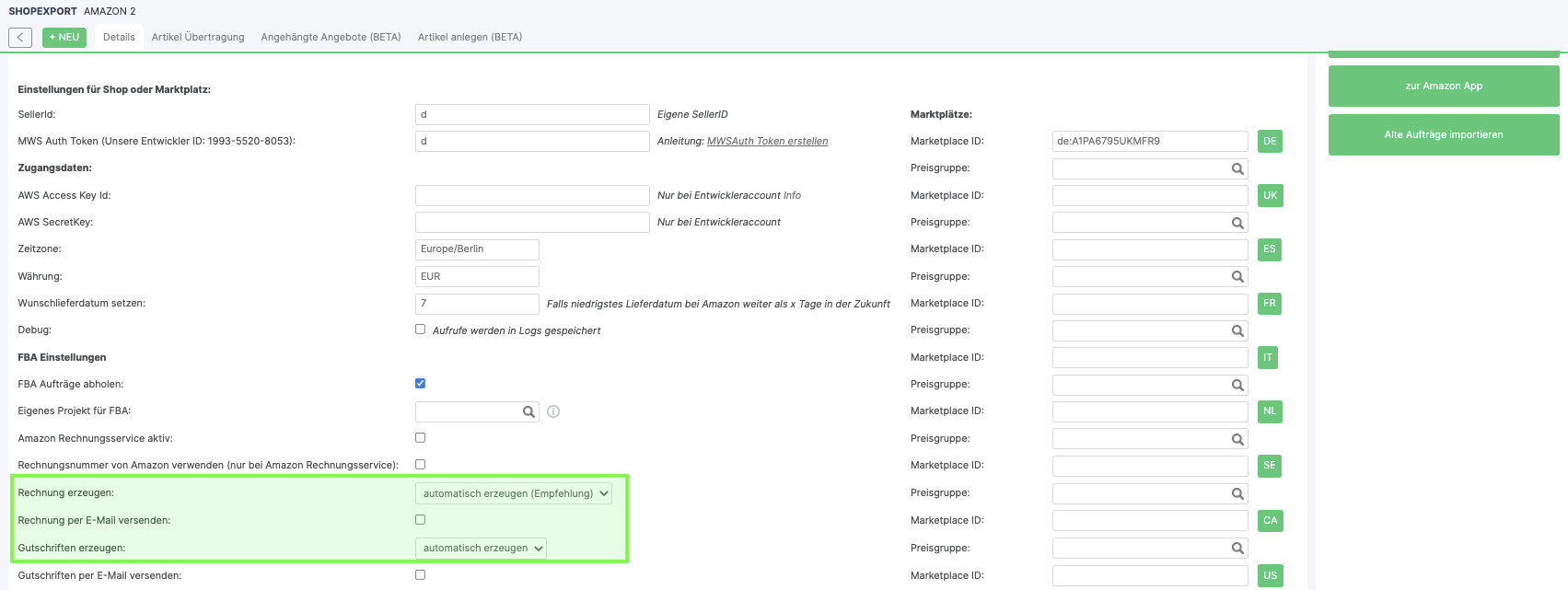Click the DE marketplace badge

coord(1270,142)
